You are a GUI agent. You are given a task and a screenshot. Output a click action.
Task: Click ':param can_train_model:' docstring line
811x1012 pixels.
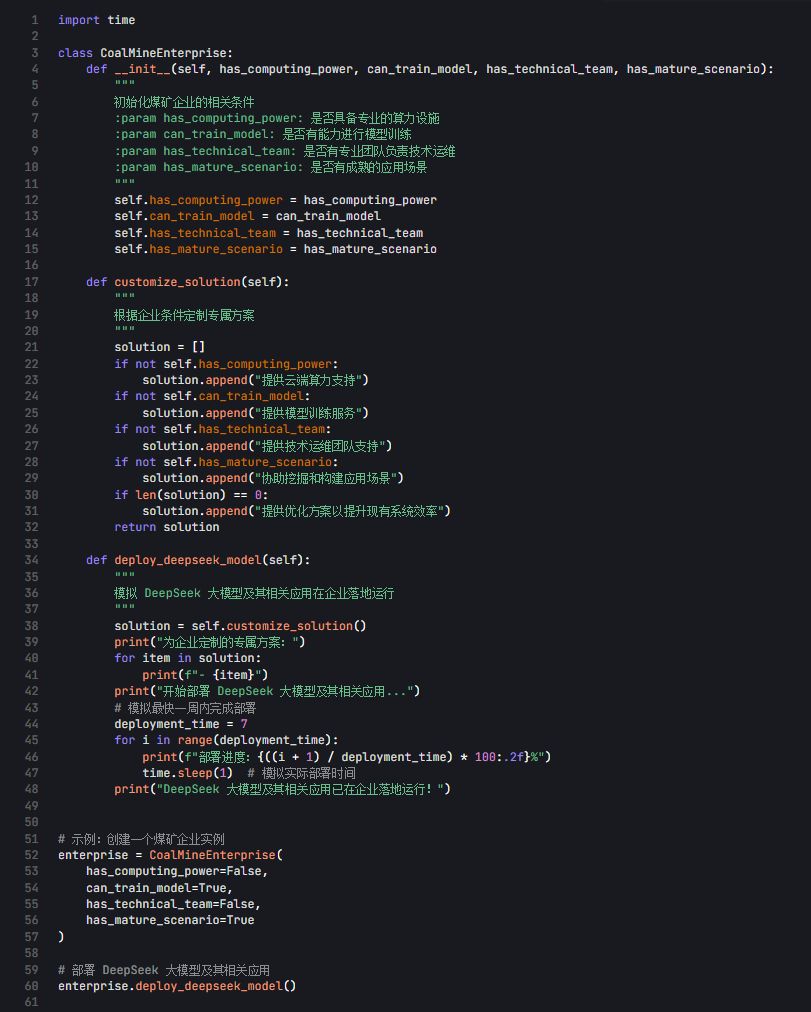263,134
